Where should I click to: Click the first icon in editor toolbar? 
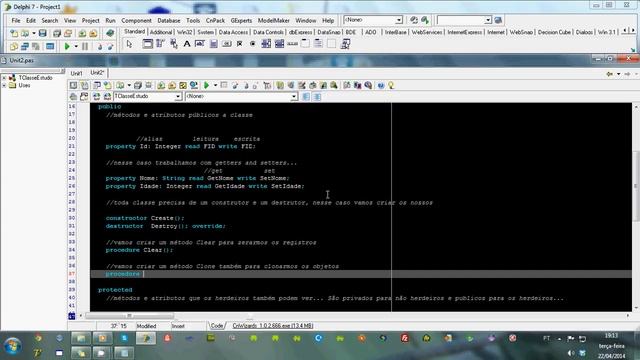point(73,85)
